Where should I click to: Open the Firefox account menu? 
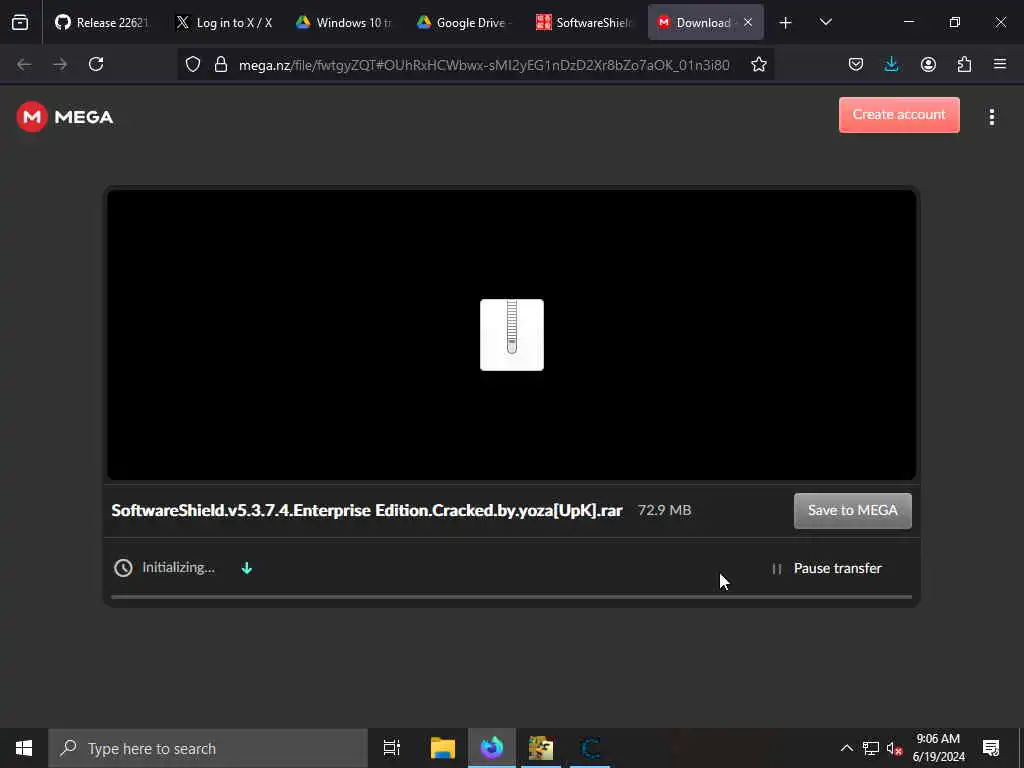coord(928,64)
